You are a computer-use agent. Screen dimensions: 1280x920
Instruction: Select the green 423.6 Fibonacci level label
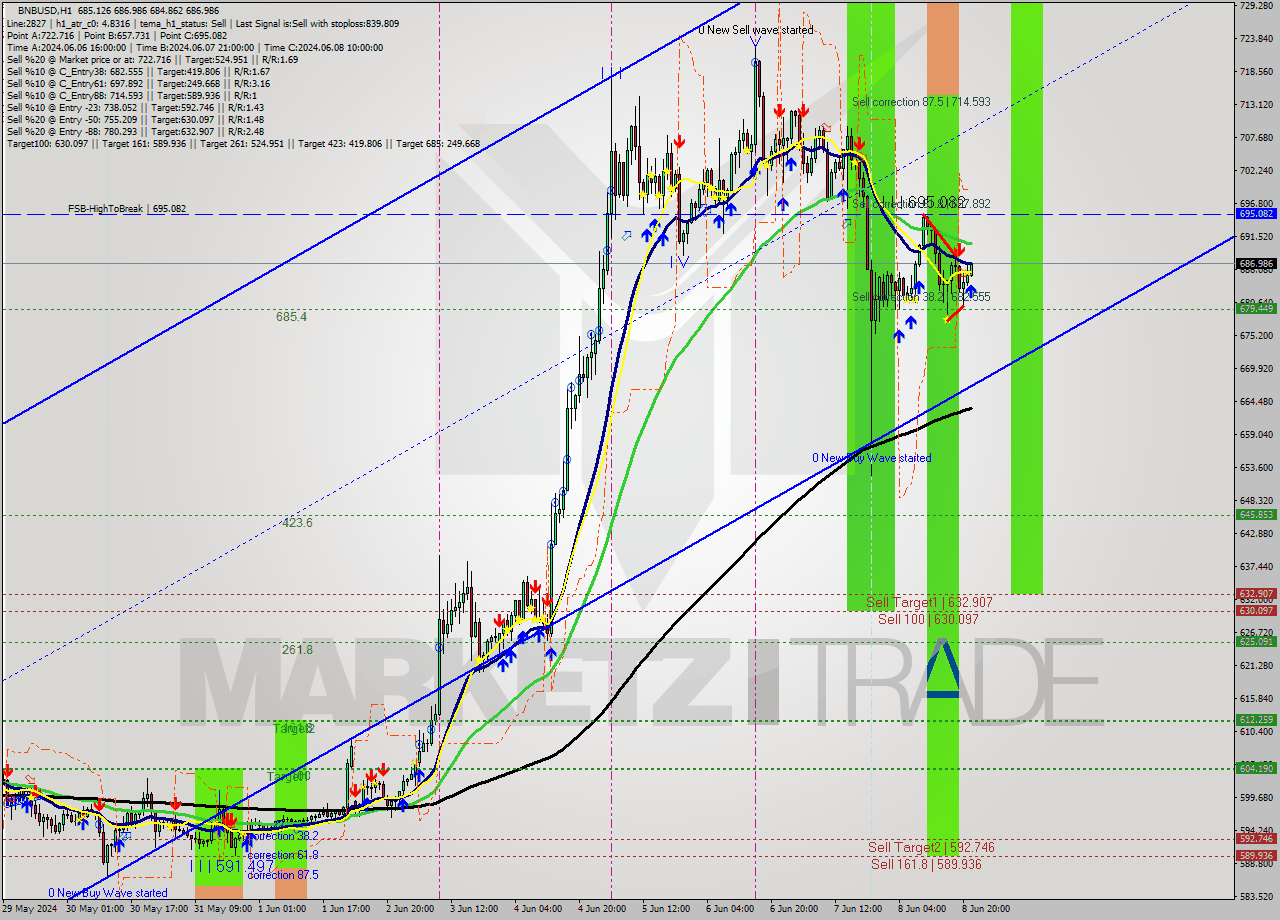point(297,523)
